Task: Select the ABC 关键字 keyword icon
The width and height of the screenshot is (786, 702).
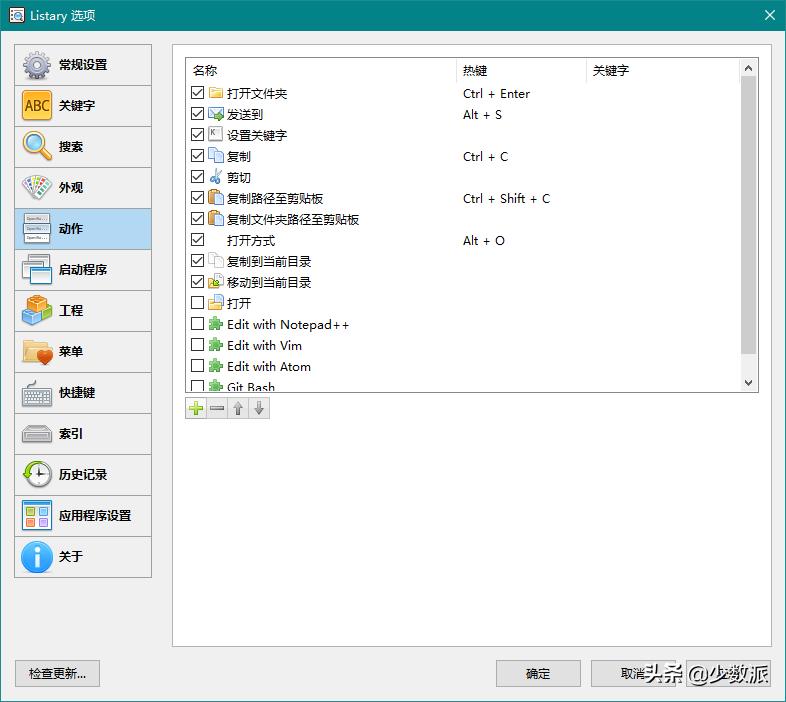Action: click(37, 106)
